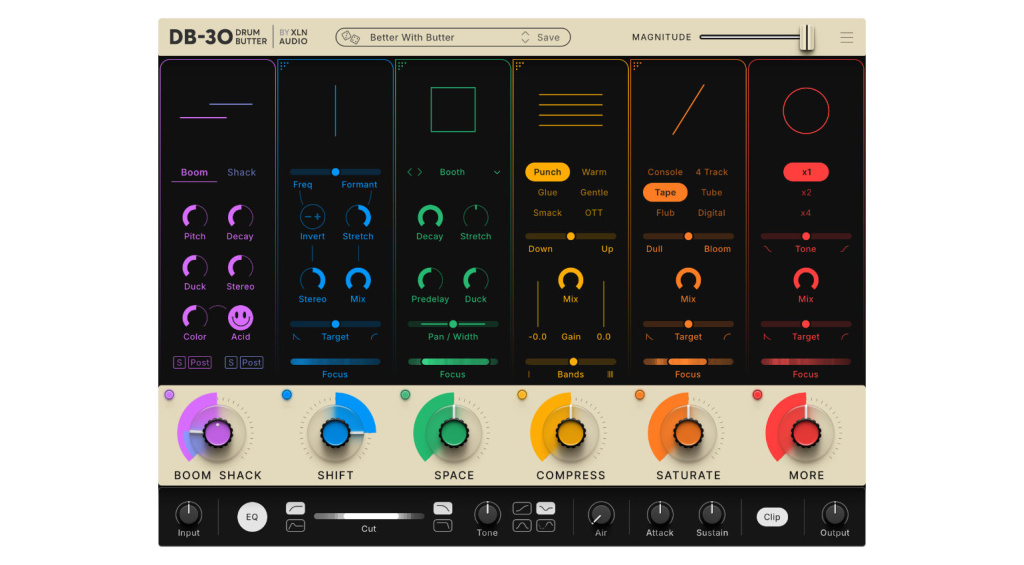
Task: Click the Compress module dotted grip handle
Action: [519, 65]
